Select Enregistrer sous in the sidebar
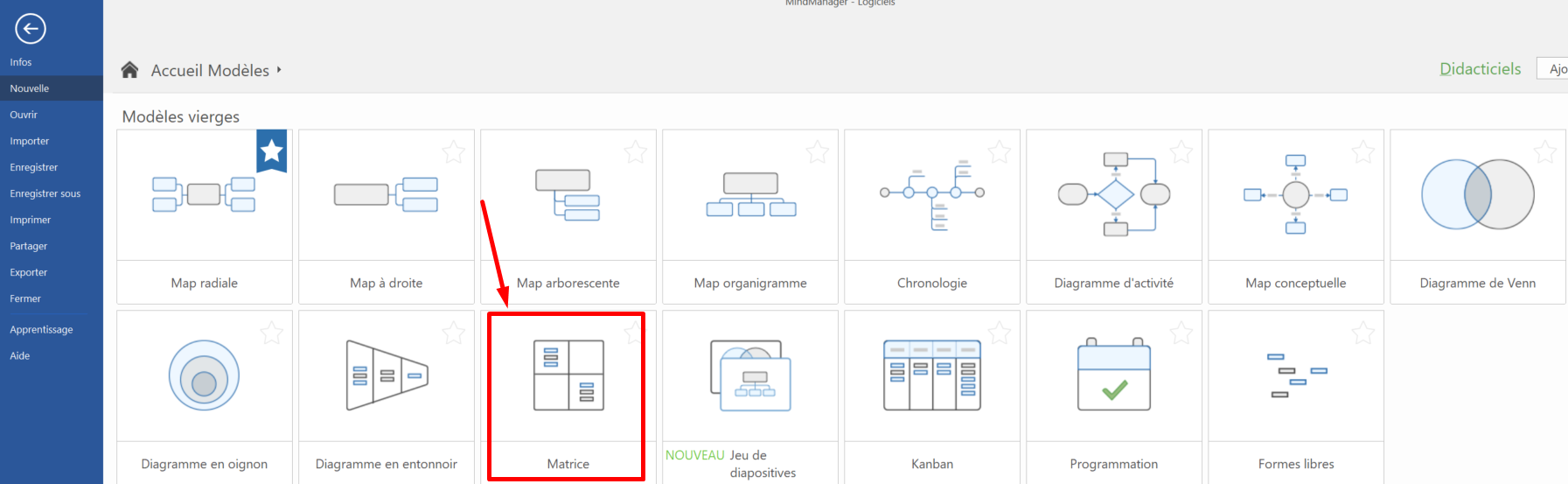The image size is (1568, 484). click(45, 193)
